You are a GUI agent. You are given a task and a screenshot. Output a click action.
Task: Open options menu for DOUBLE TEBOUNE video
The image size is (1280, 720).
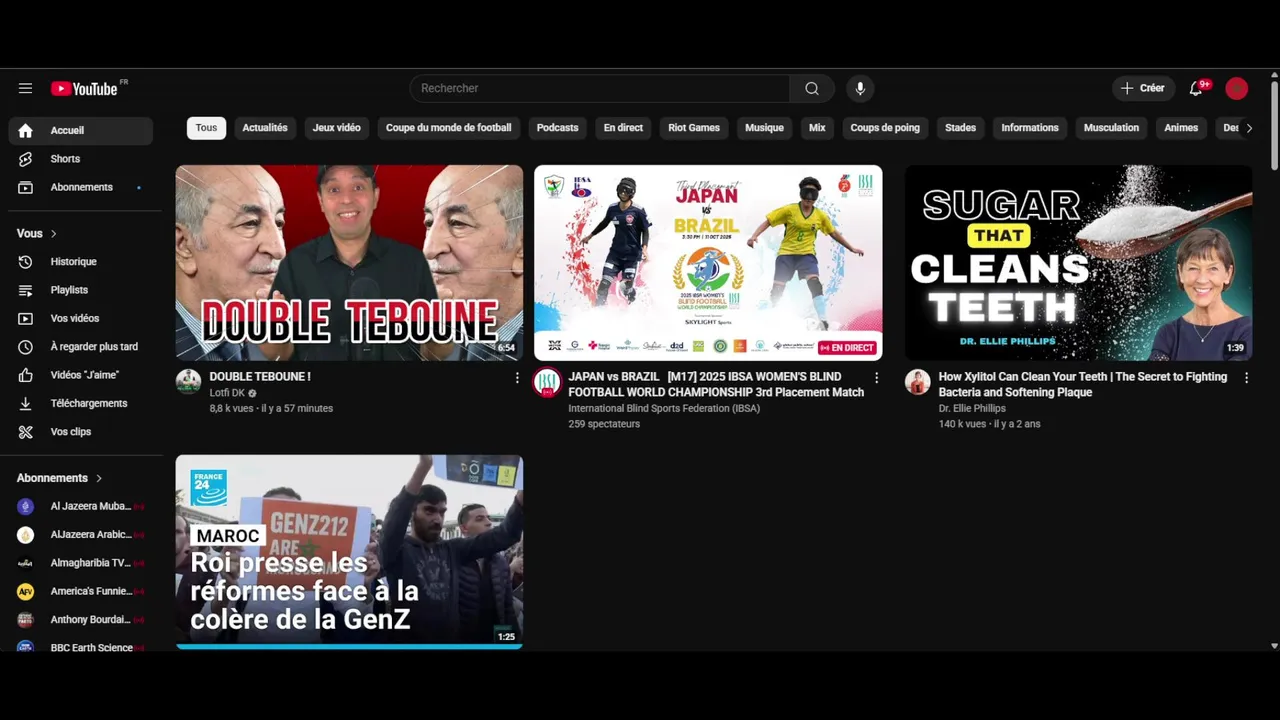coord(517,378)
